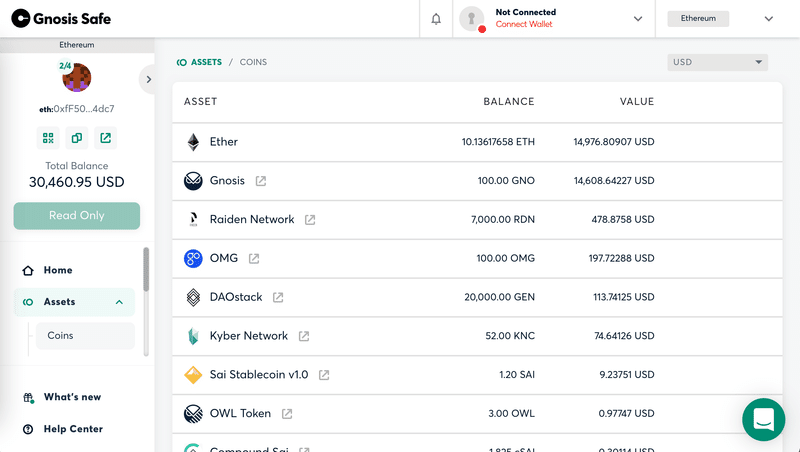800x452 pixels.
Task: Open the Ethereum network selector chevron
Action: coord(768,19)
